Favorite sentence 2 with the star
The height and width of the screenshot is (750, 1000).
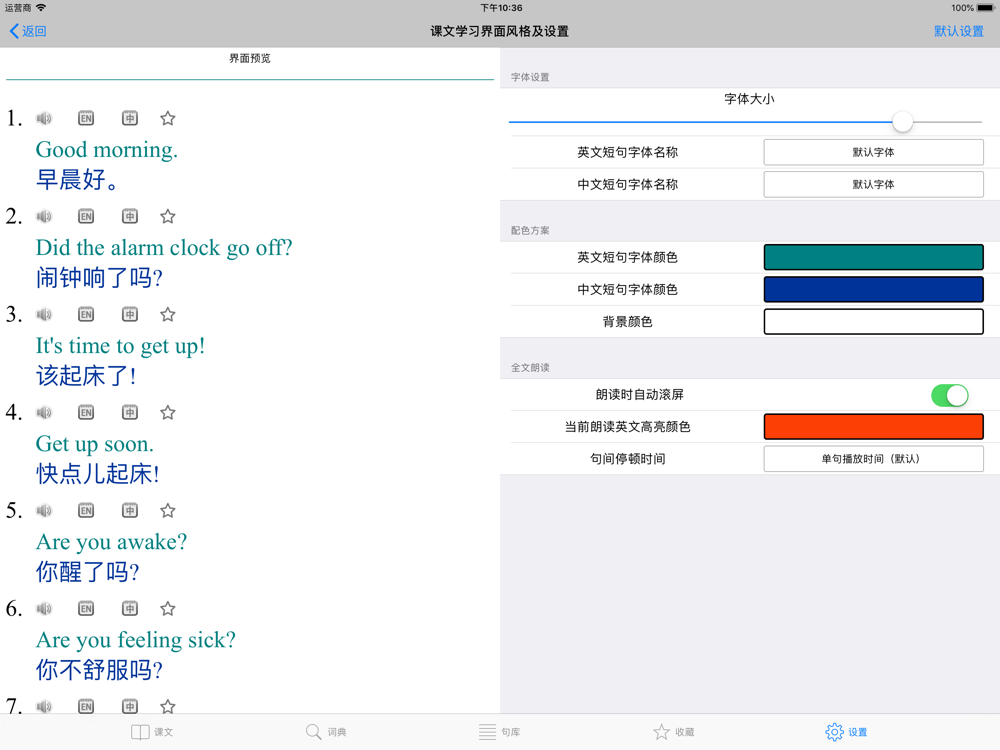point(168,216)
